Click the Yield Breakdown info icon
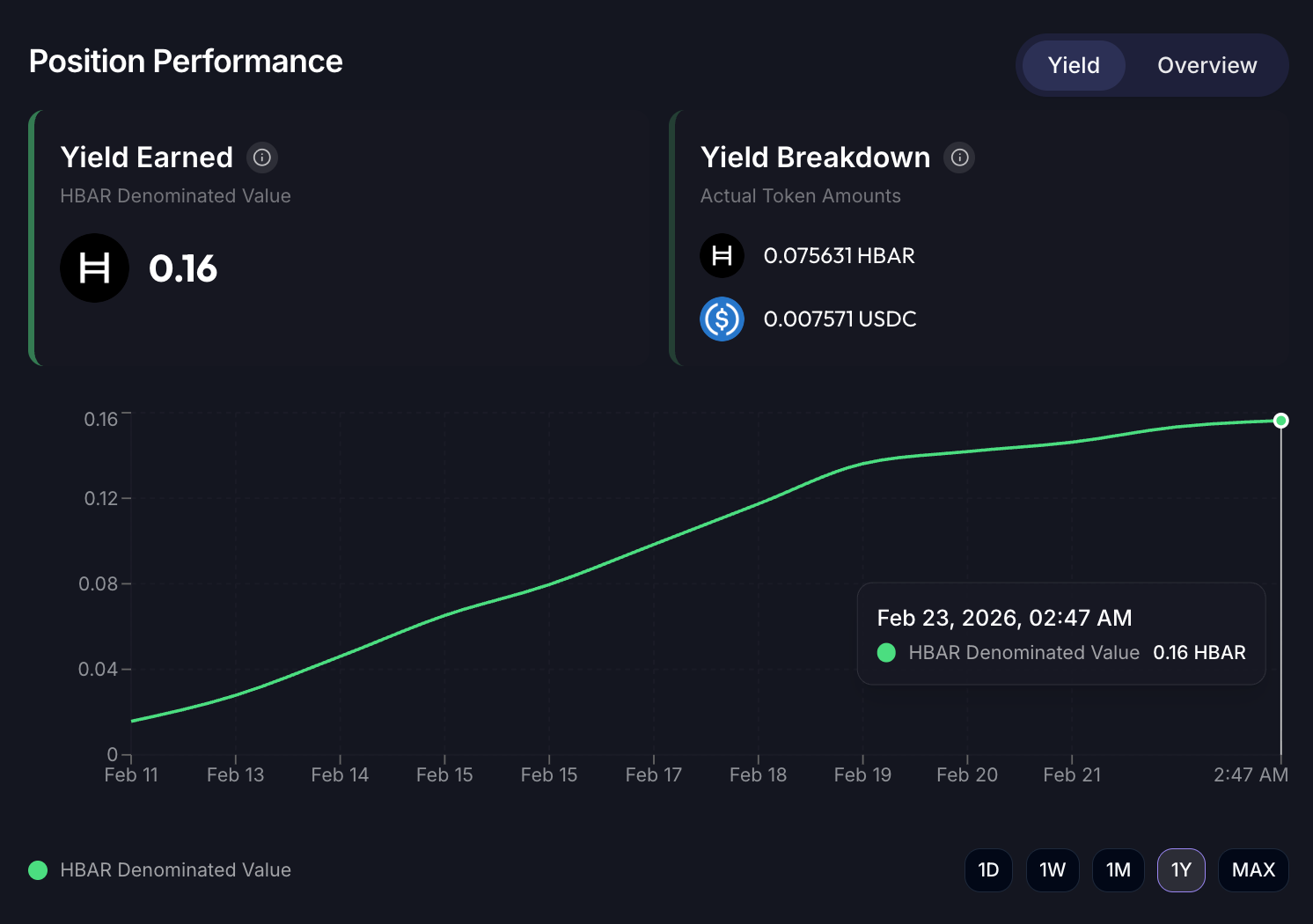The image size is (1313, 924). 959,158
